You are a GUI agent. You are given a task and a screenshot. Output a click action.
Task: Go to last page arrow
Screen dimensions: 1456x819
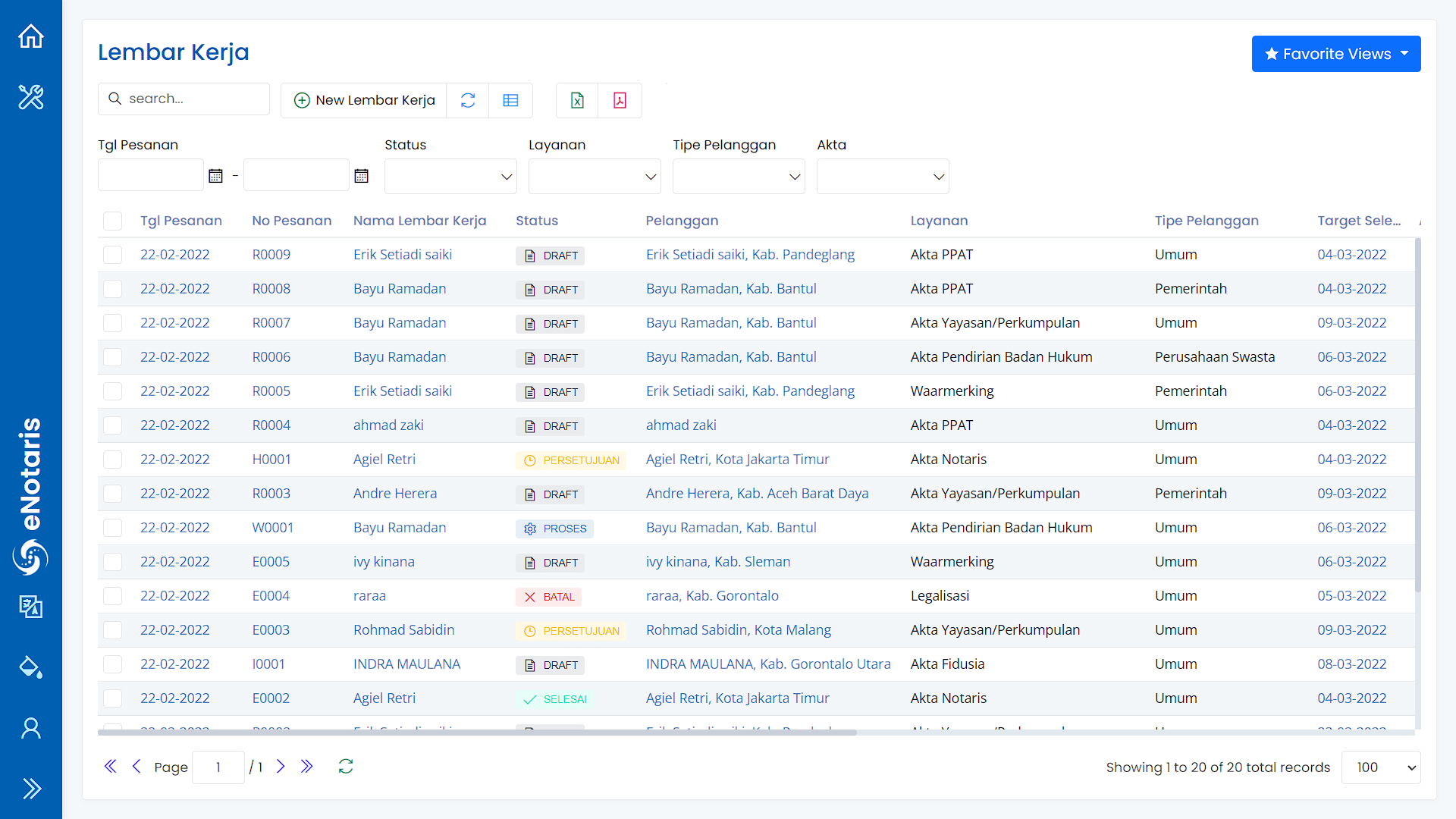tap(307, 767)
